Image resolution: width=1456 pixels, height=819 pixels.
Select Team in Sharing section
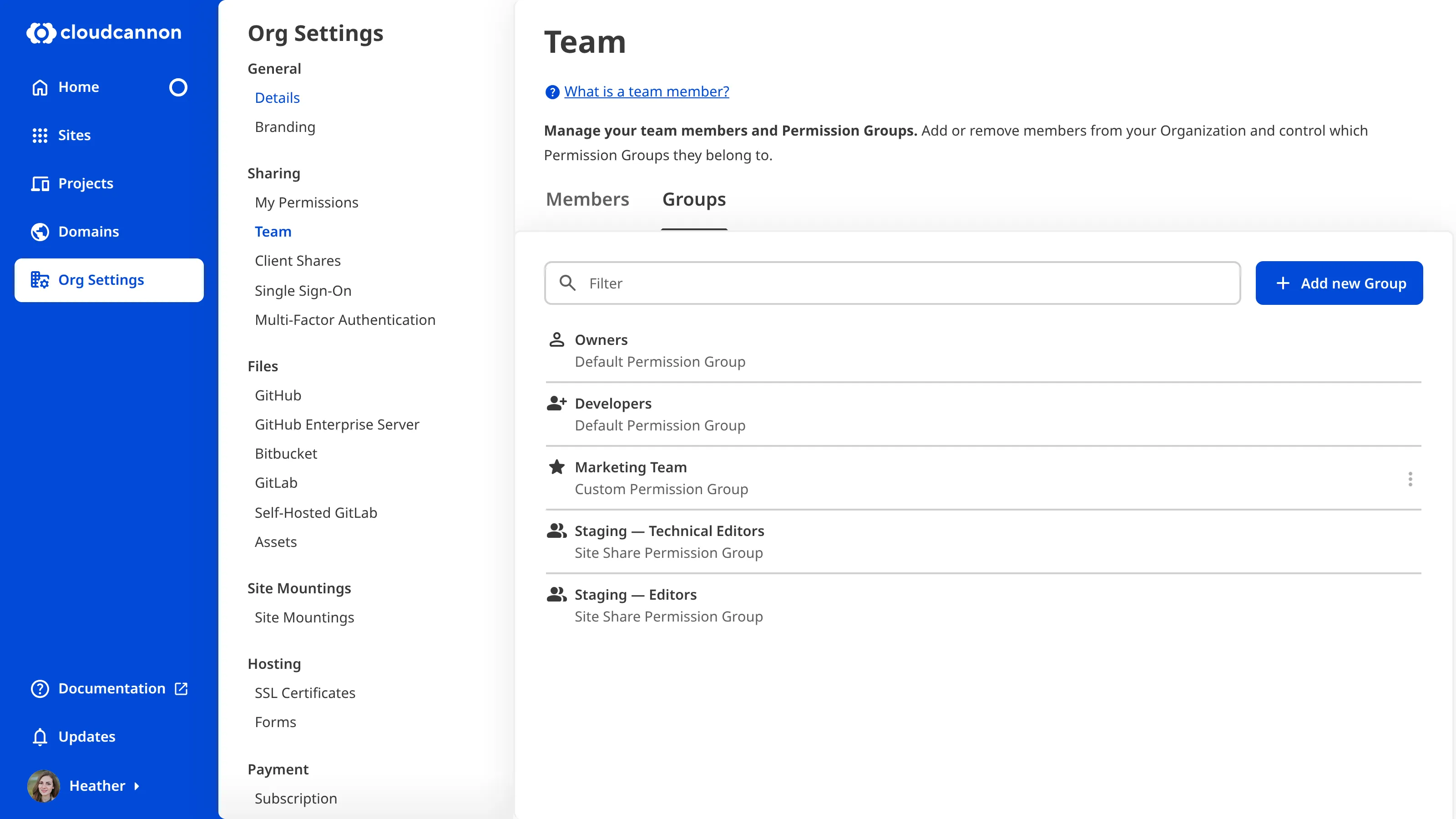pos(273,232)
